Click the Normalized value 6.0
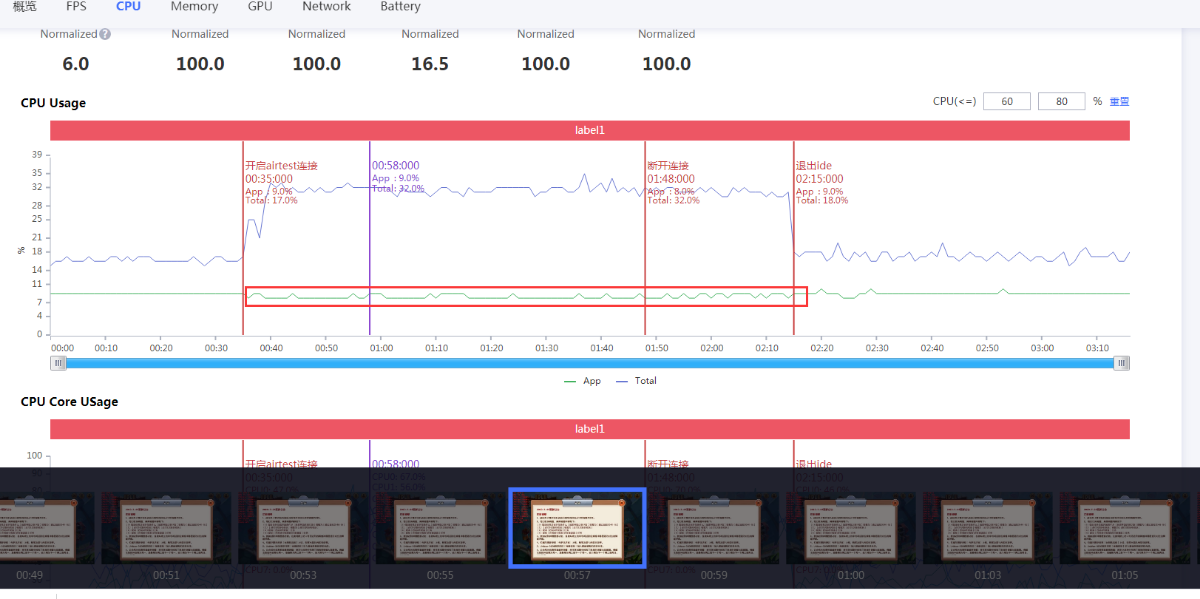 [76, 64]
